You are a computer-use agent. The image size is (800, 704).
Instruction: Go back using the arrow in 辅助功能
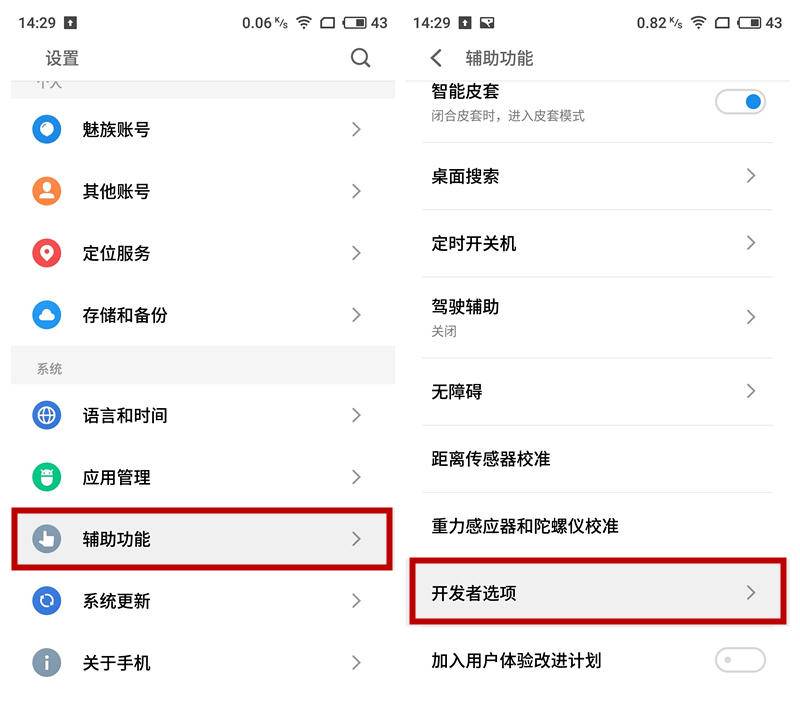pyautogui.click(x=435, y=58)
